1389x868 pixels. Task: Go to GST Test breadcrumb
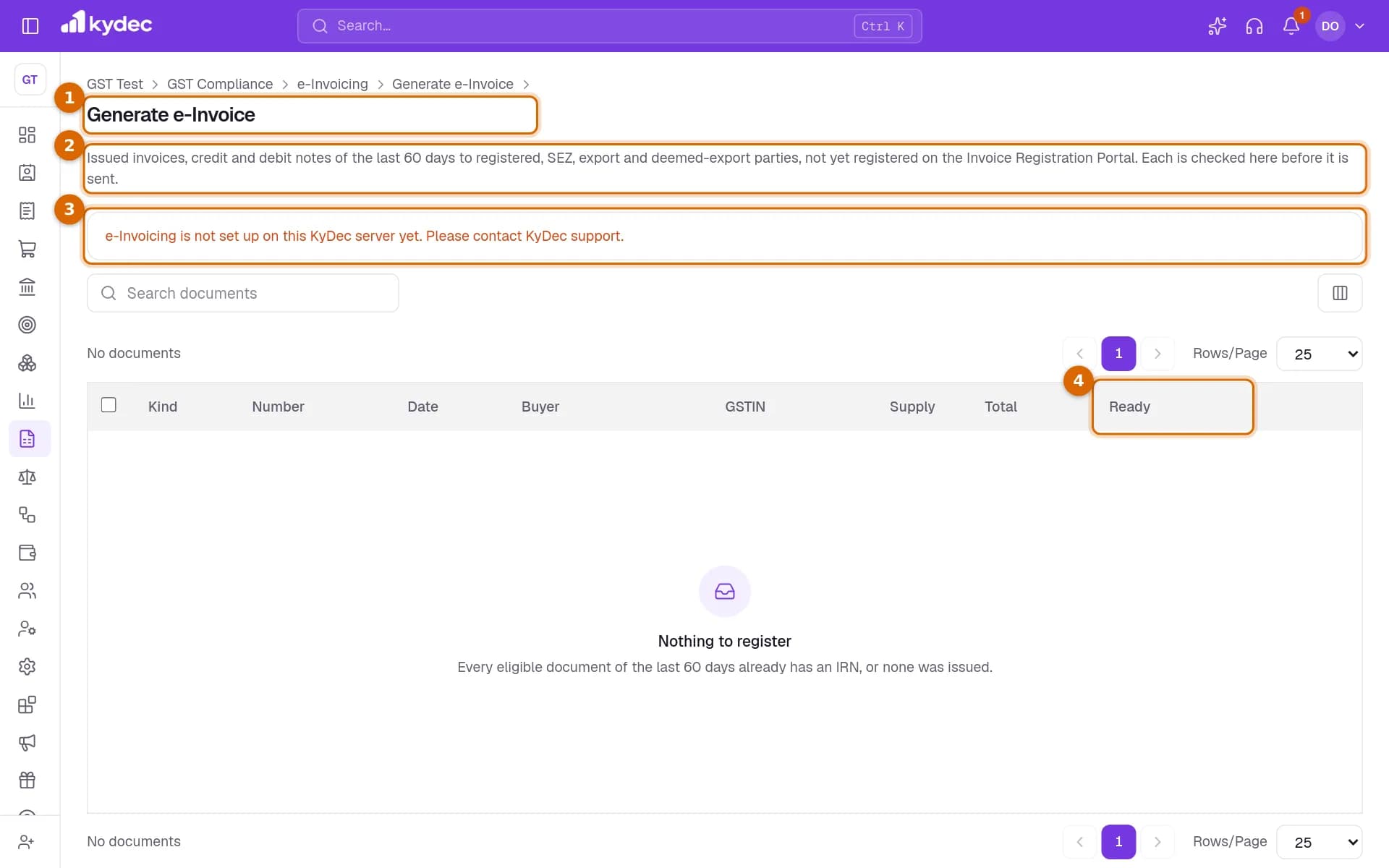(115, 84)
